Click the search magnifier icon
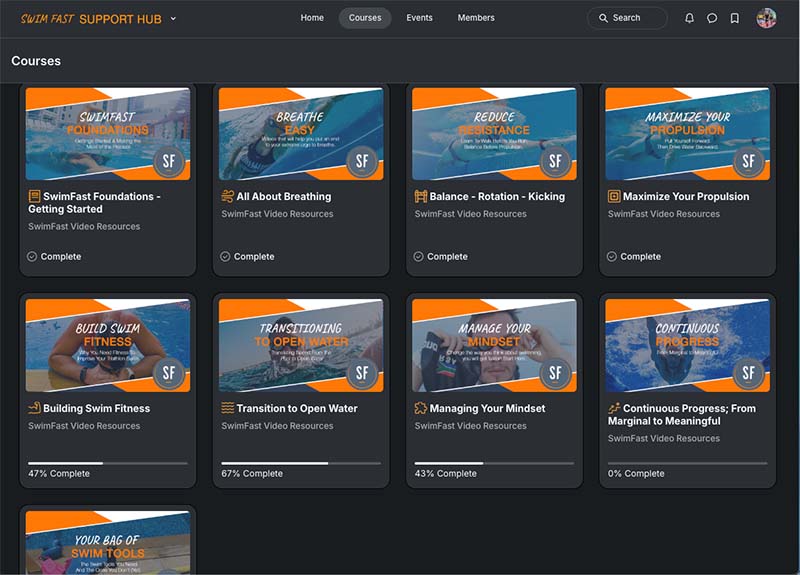Screen dimensions: 800x575 [603, 18]
